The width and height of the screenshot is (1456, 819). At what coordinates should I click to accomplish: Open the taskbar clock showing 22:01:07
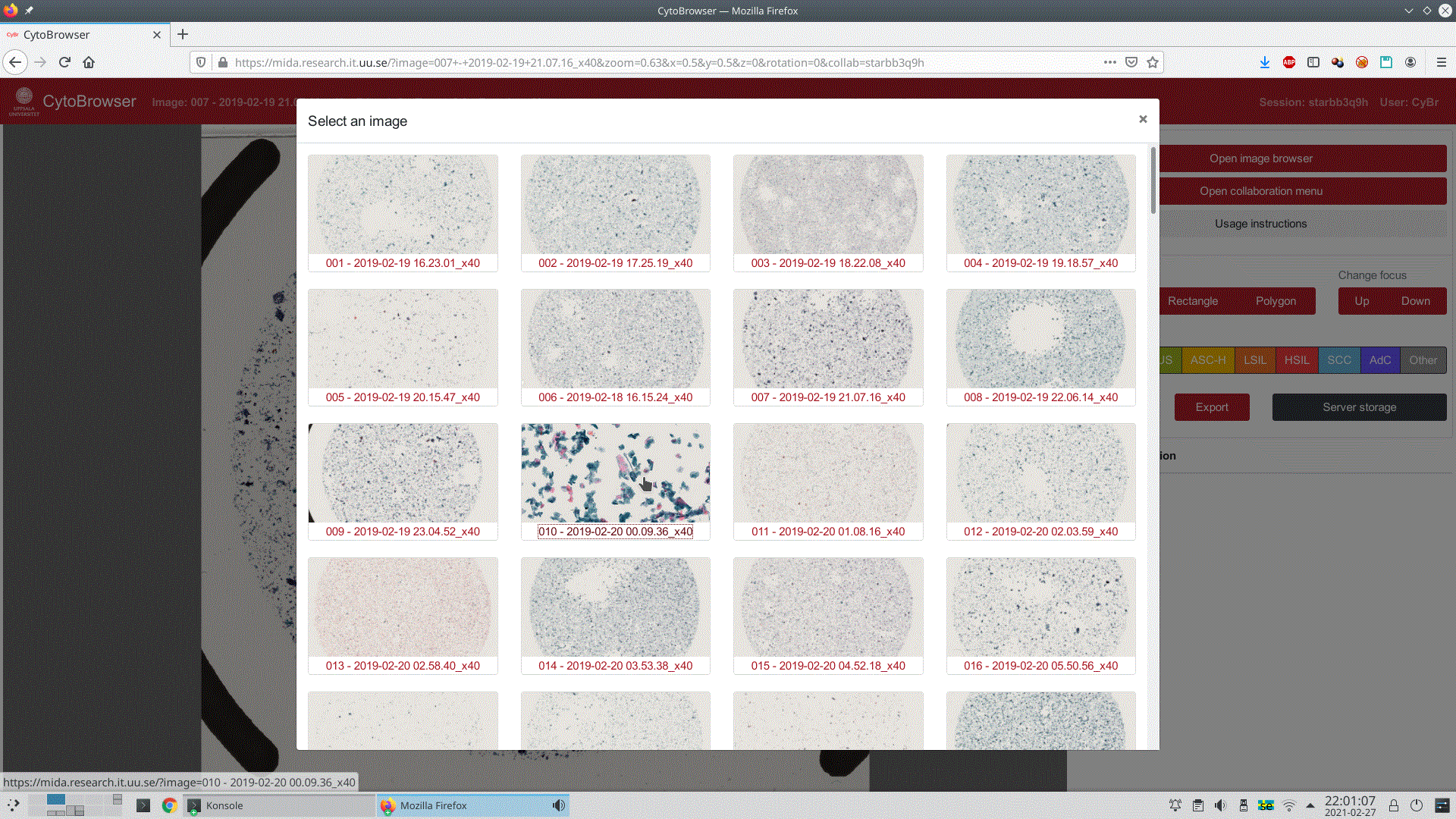click(1350, 805)
